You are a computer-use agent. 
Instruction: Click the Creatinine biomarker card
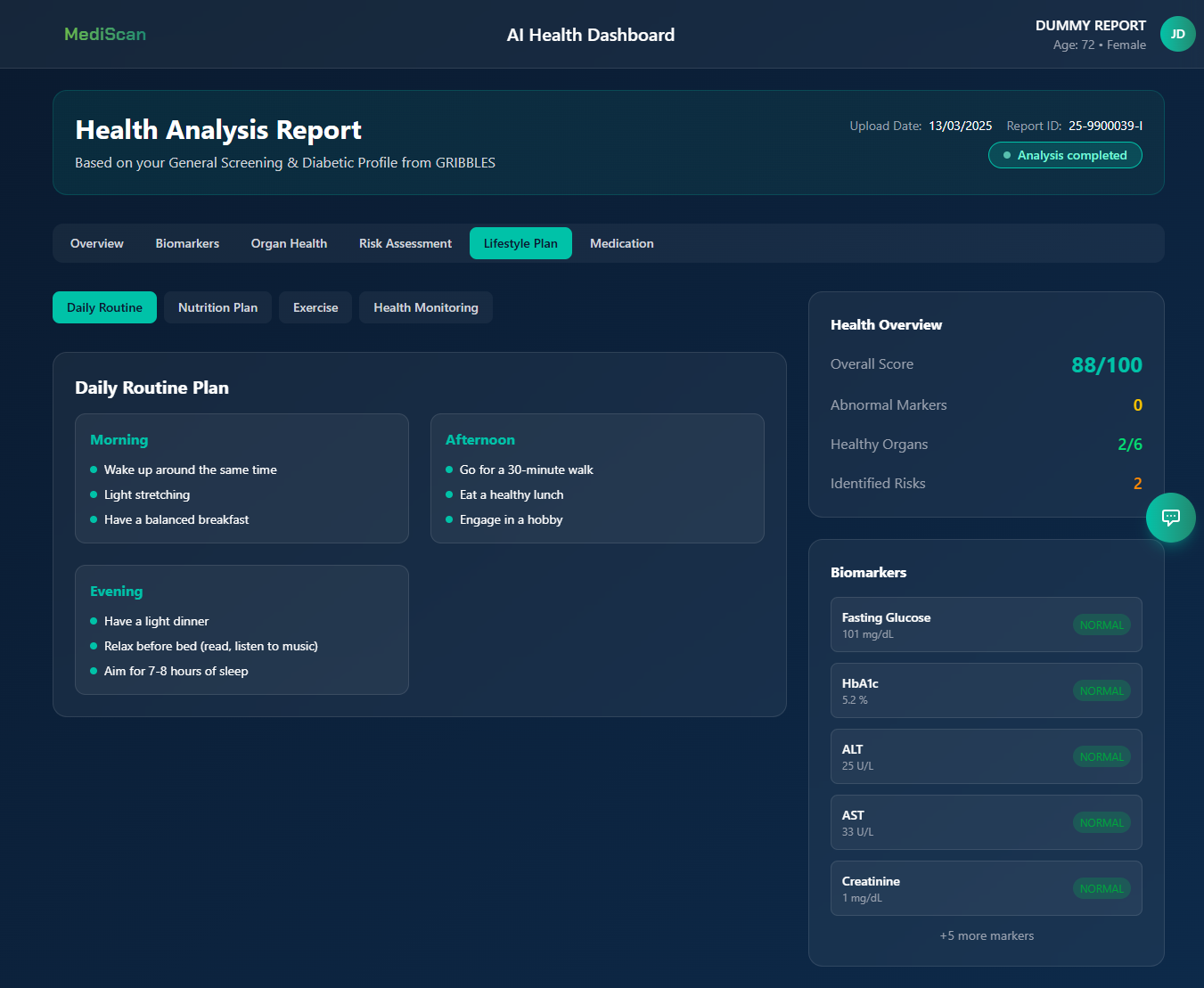[x=986, y=888]
